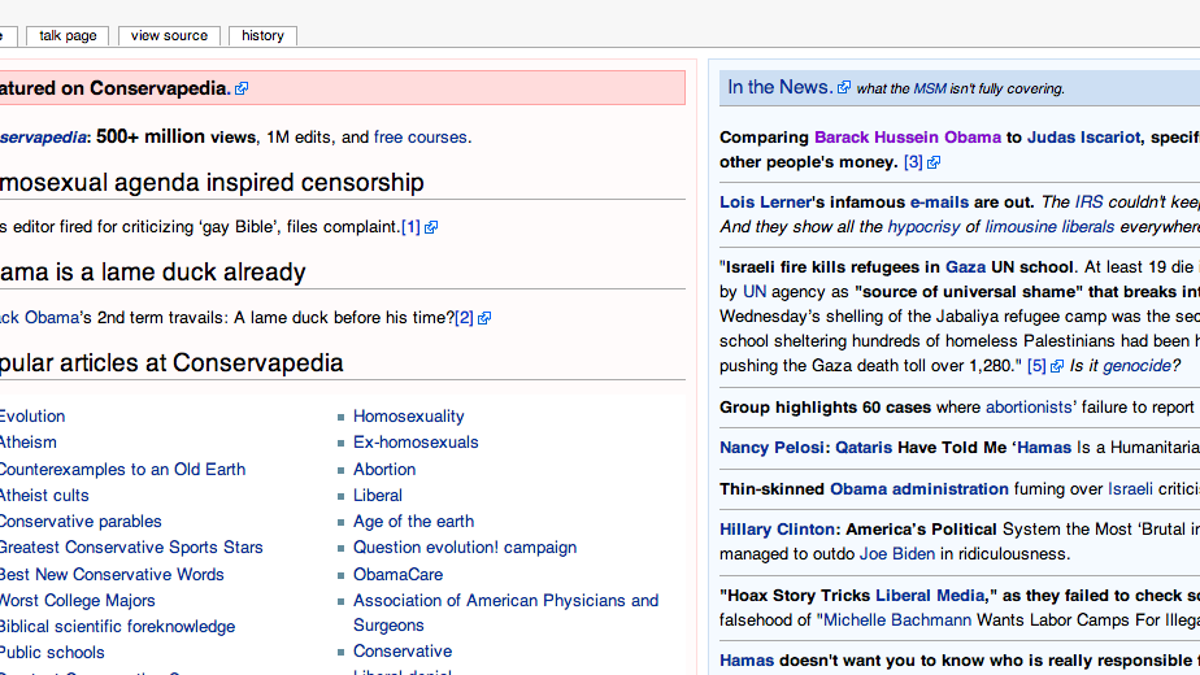1200x675 pixels.
Task: Open the IRS link
Action: 1089,202
